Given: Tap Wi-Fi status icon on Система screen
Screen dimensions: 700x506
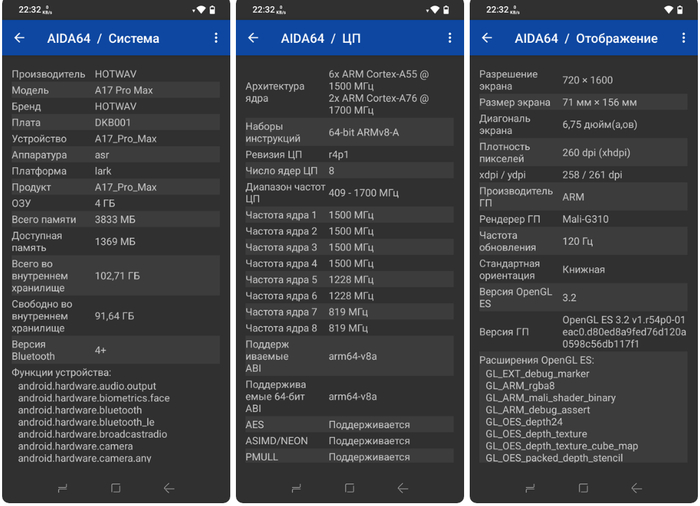Looking at the screenshot, I should click(x=200, y=10).
